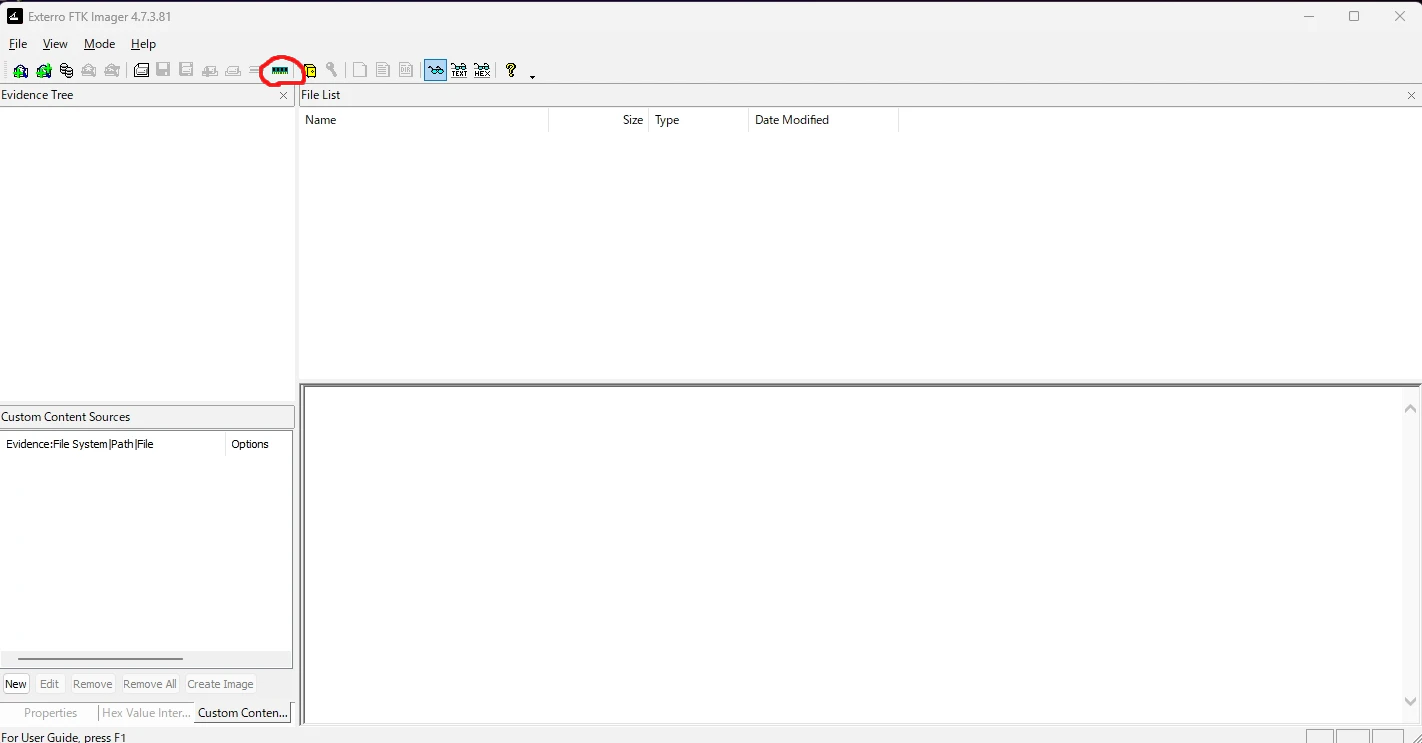The image size is (1422, 743).
Task: Open the Mode menu
Action: (99, 44)
